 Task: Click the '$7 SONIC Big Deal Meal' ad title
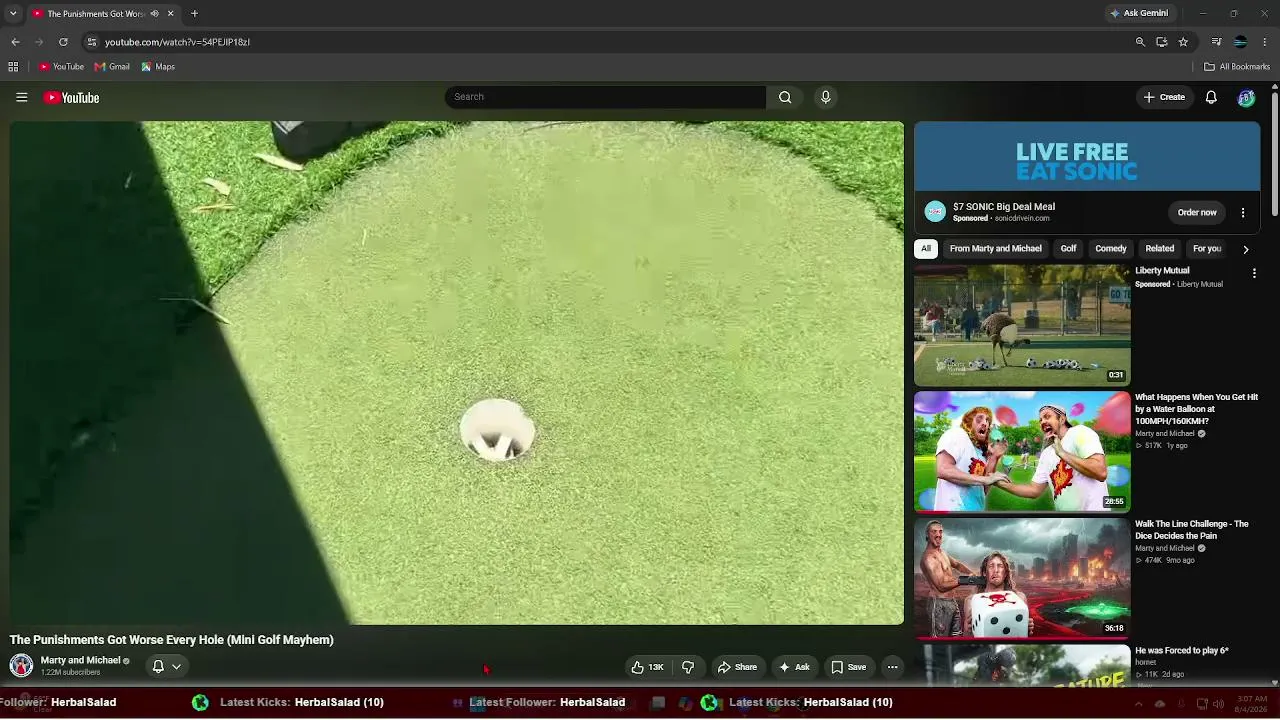(1004, 207)
